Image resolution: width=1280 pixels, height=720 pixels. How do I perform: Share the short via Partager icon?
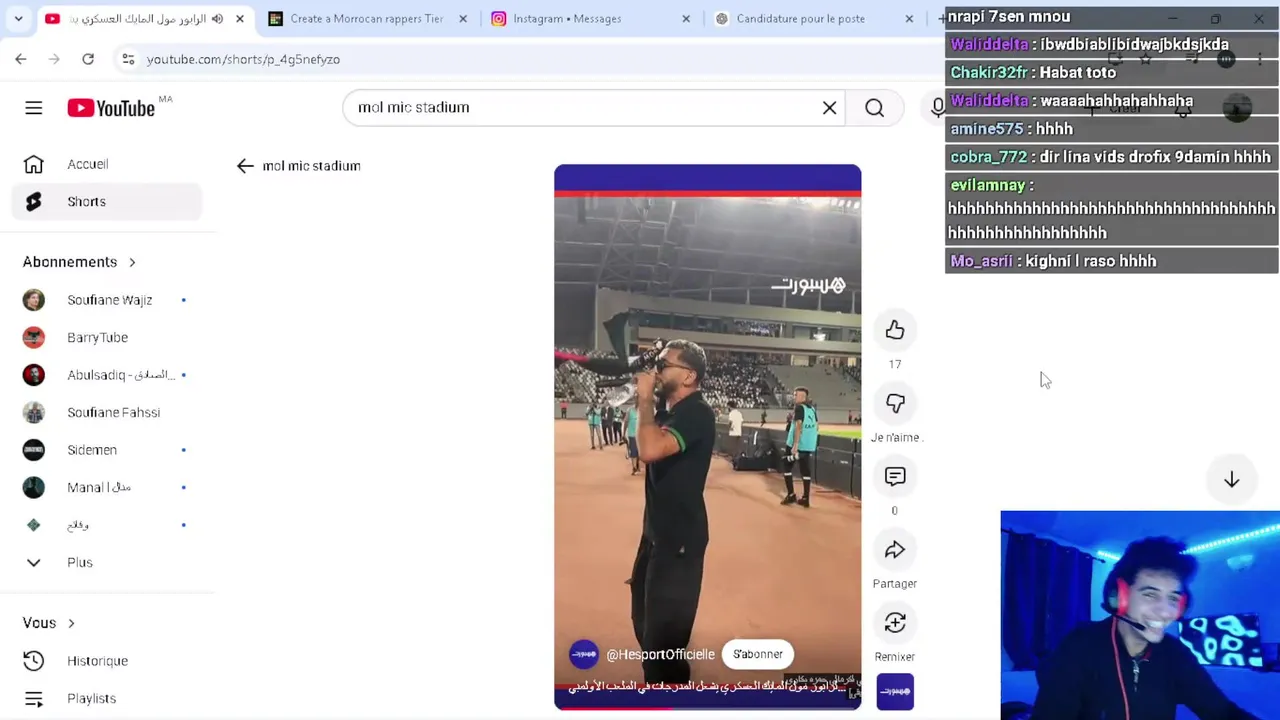pos(895,550)
